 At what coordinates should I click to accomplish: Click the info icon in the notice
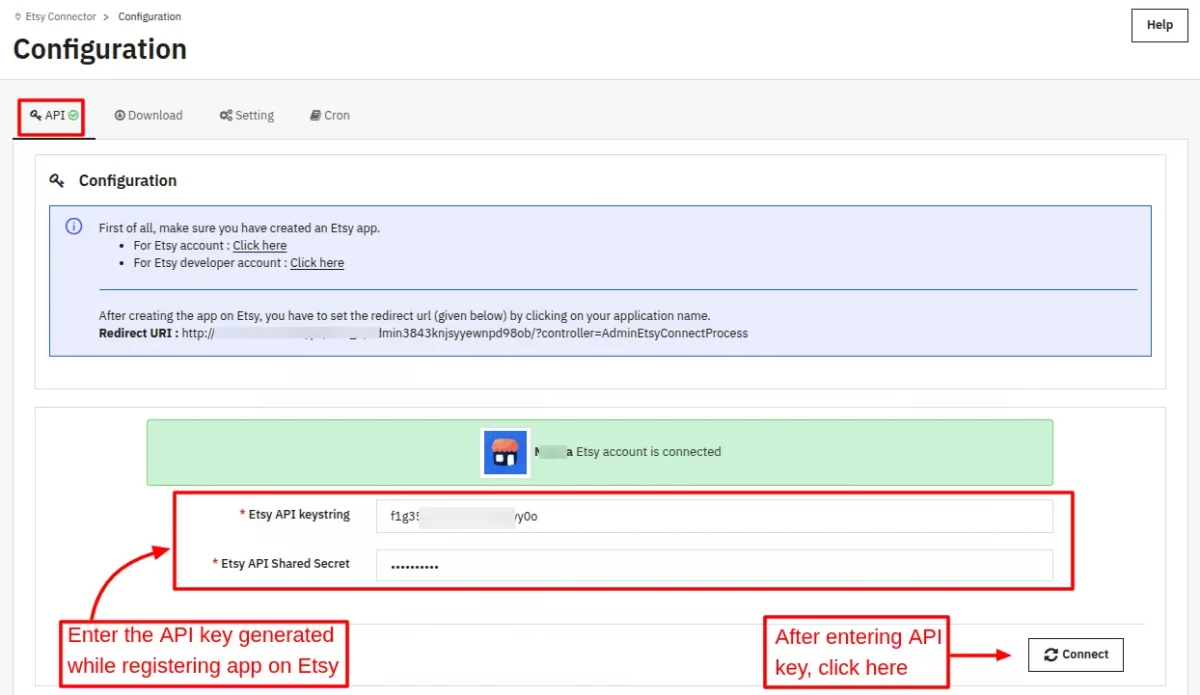74,227
